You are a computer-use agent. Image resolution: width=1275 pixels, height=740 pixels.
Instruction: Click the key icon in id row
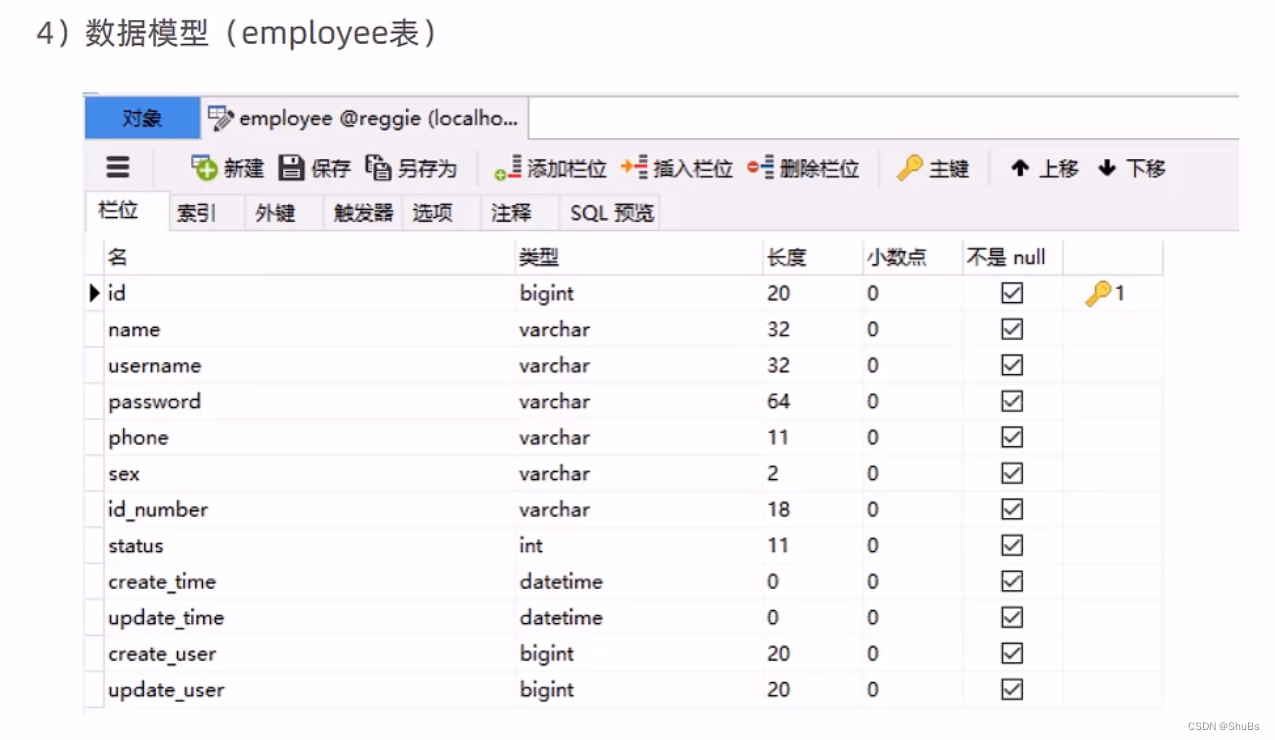[1098, 294]
